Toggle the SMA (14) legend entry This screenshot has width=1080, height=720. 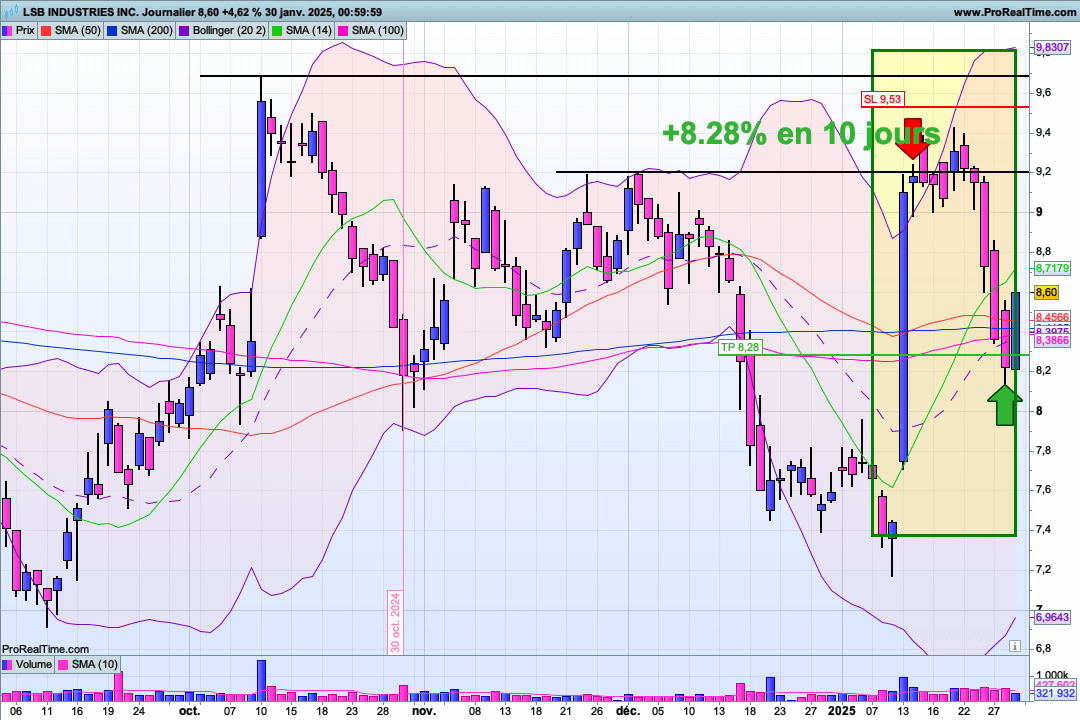(x=302, y=30)
